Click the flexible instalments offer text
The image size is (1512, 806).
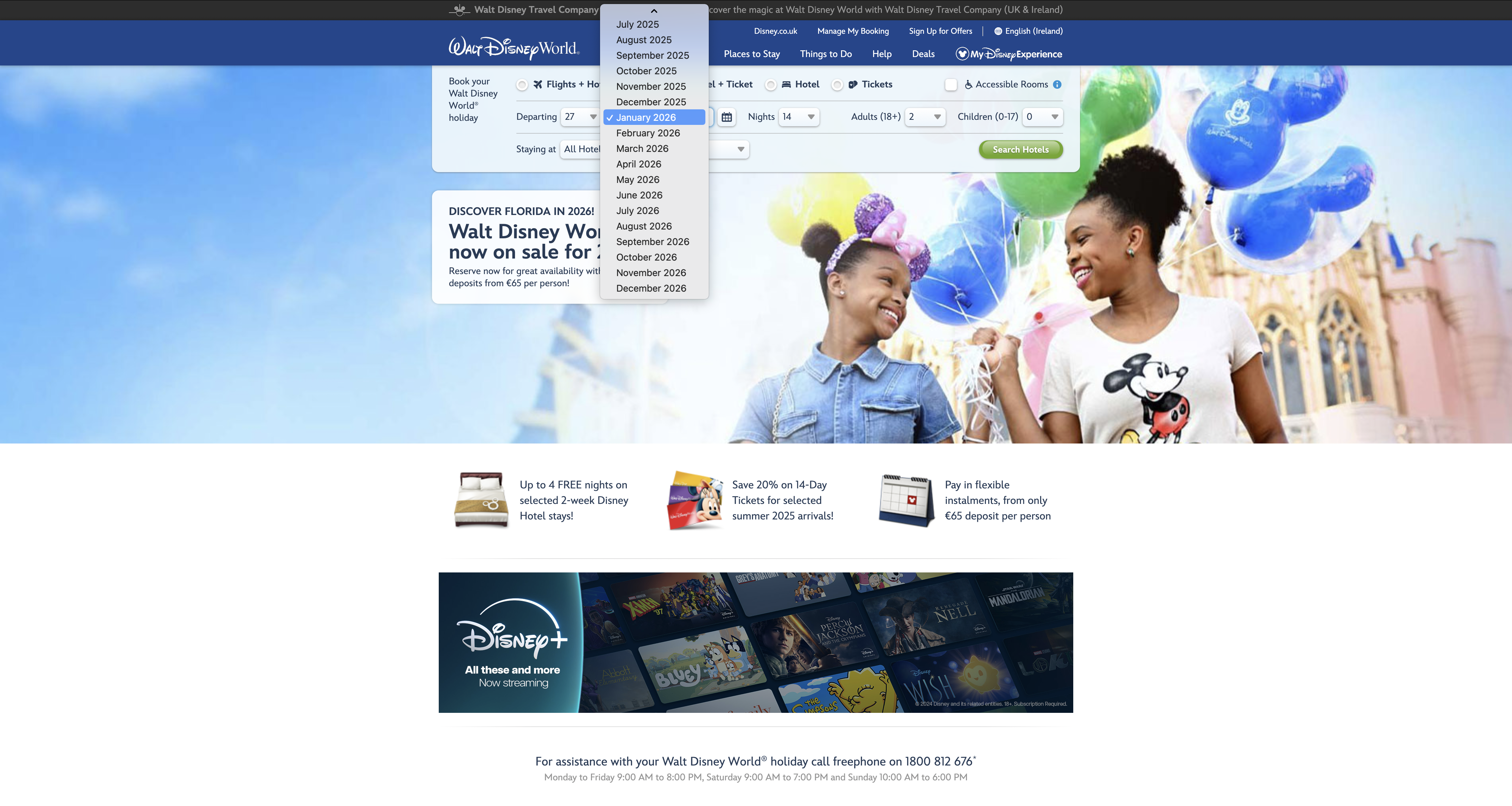point(997,500)
